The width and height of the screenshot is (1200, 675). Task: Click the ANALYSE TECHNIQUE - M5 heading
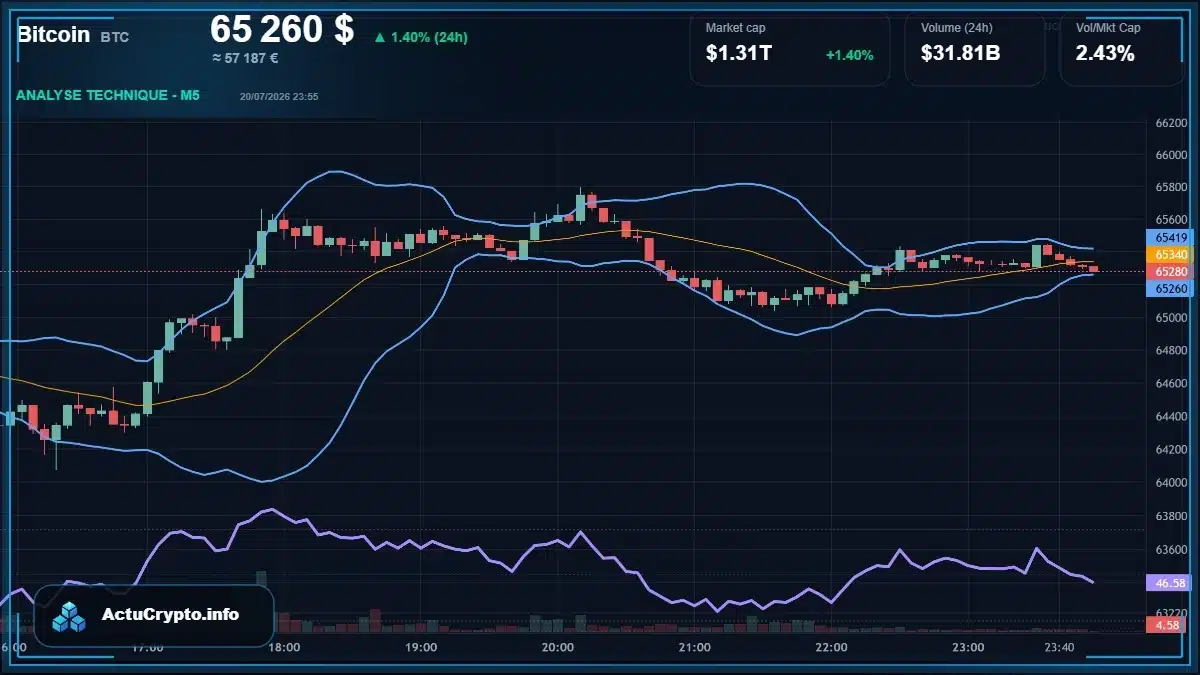tap(108, 95)
